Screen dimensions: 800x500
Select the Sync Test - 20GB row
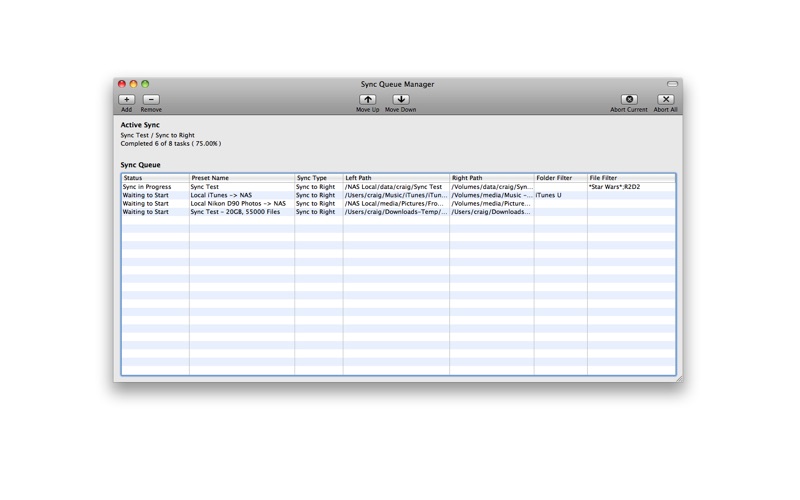[398, 212]
